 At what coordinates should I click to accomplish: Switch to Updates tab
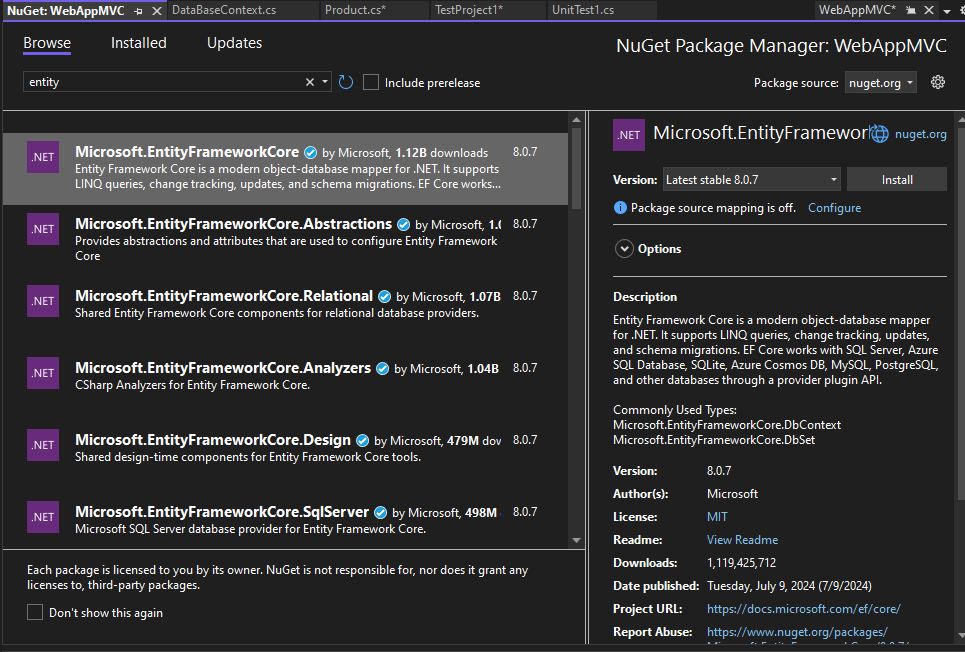coord(234,43)
